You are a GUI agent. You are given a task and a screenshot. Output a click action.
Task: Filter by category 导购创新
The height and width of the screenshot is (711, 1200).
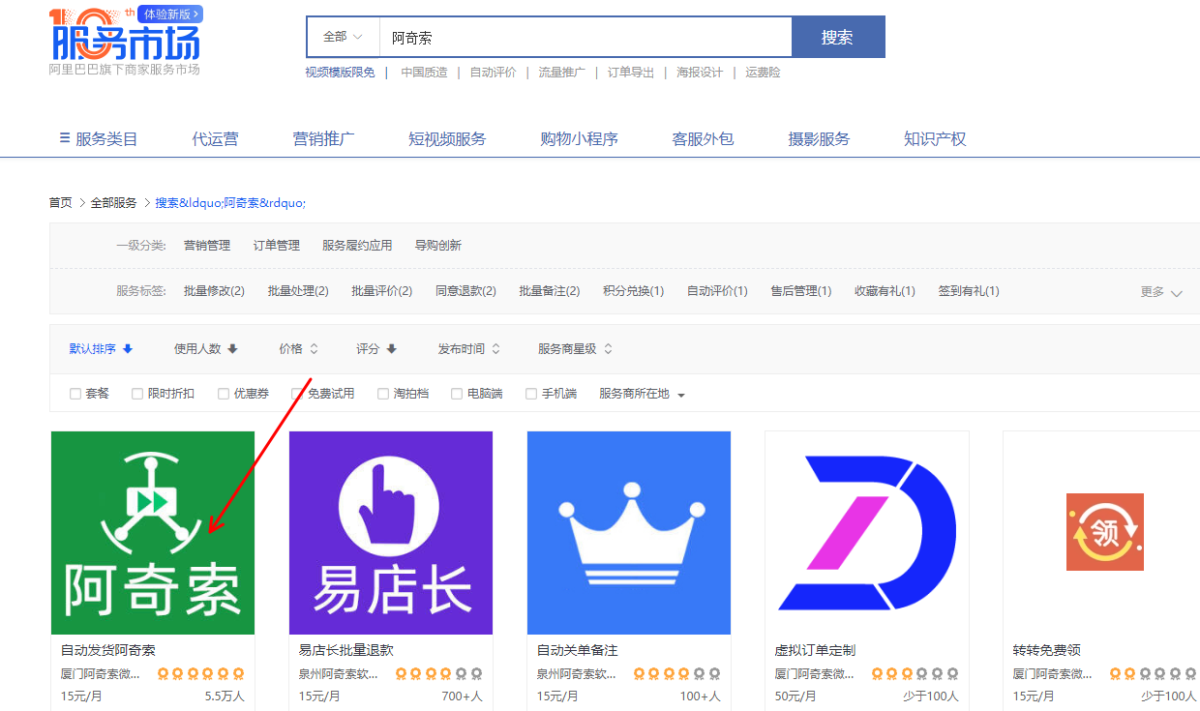[438, 245]
